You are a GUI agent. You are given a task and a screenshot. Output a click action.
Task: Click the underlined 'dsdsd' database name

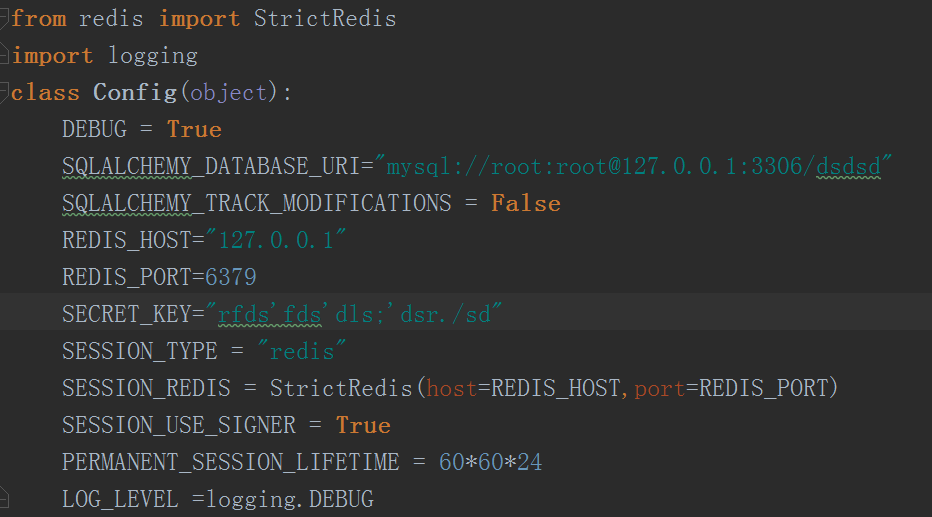coord(848,166)
